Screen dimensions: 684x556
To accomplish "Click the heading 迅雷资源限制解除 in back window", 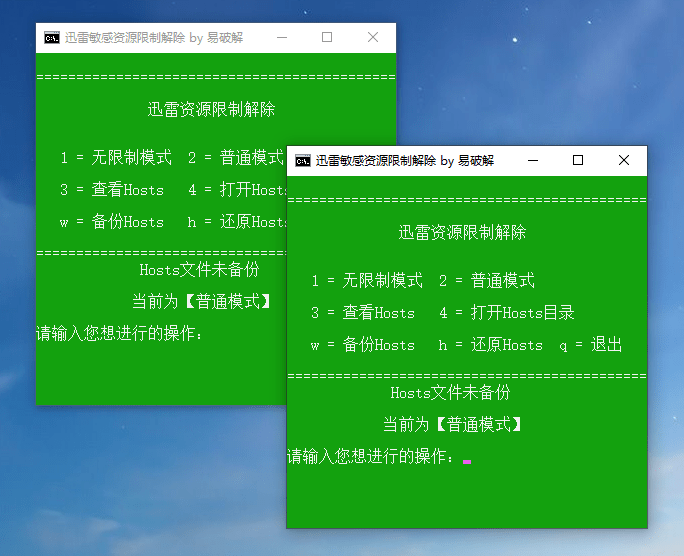I will (x=211, y=109).
